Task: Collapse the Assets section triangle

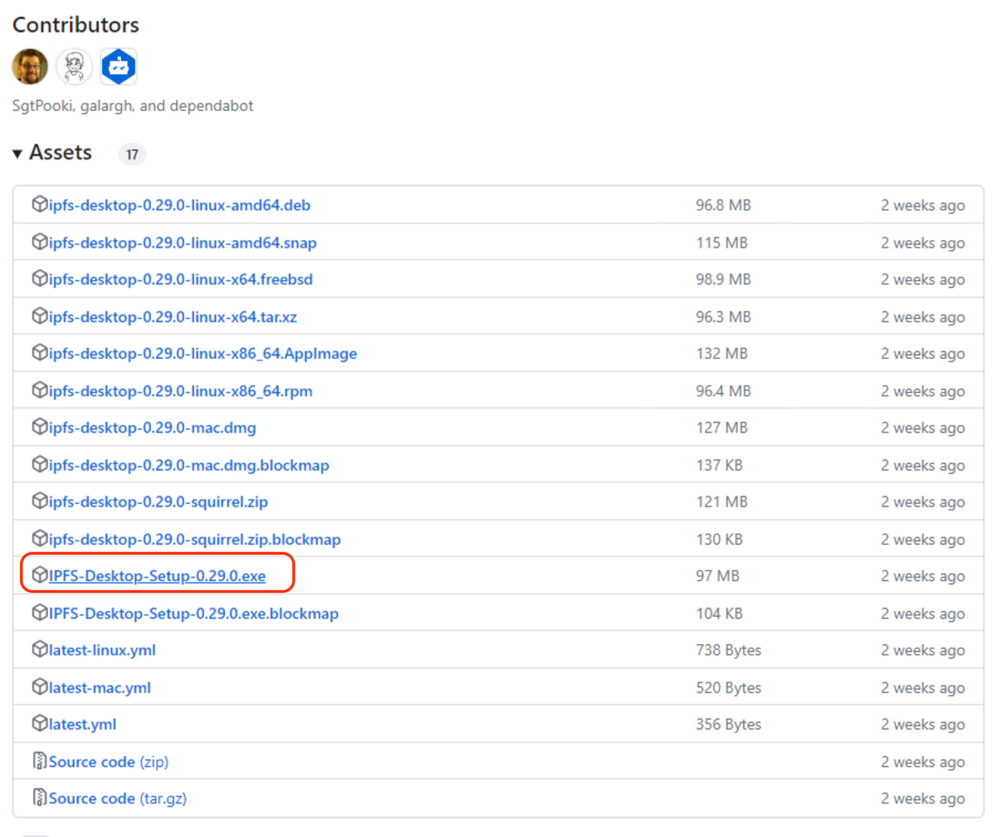Action: pos(17,154)
